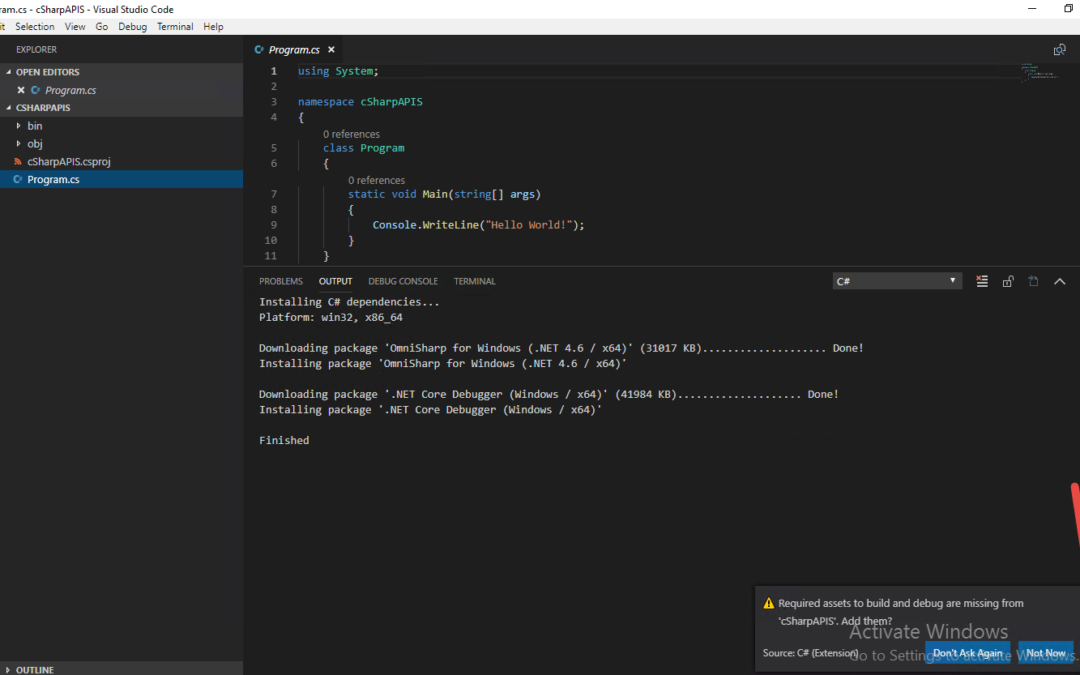Click the C# icon beside selected Program.cs
Screen dimensions: 1080x675
pos(18,179)
